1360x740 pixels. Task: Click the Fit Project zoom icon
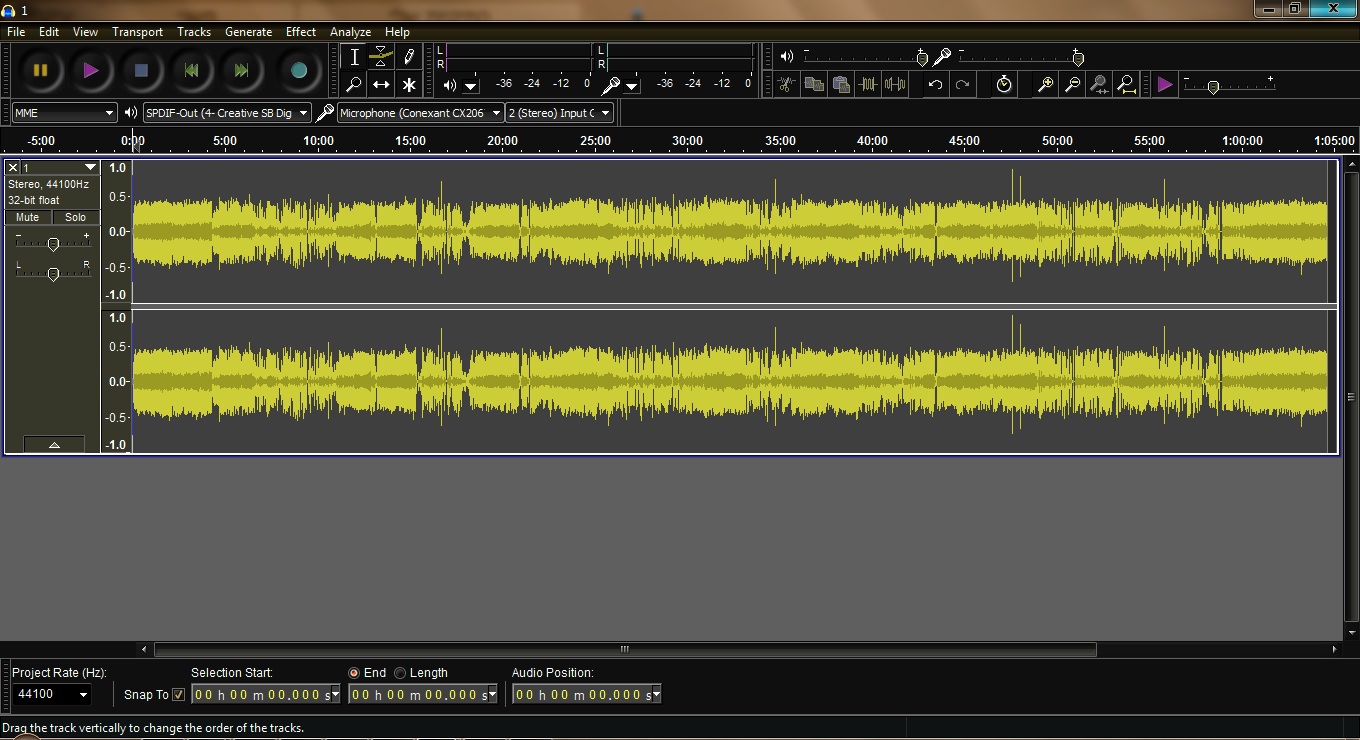[x=1126, y=85]
